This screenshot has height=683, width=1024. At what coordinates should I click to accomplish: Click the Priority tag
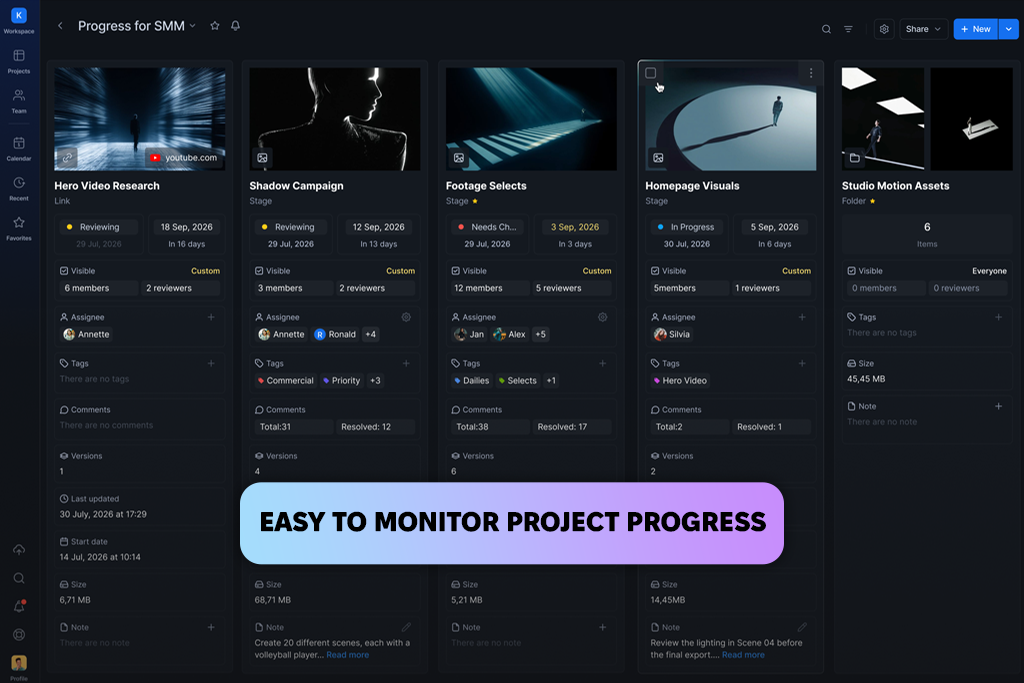[342, 381]
